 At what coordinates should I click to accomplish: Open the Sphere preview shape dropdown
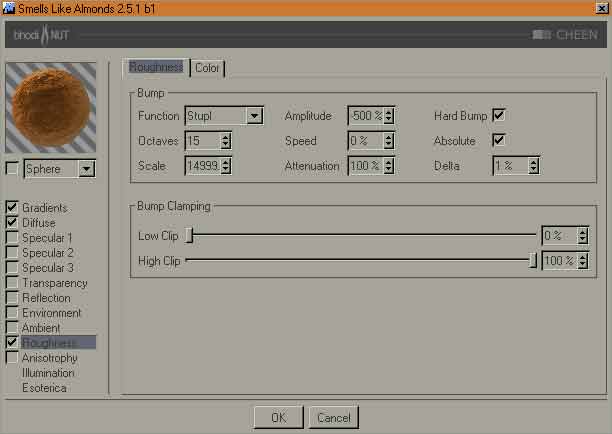[x=86, y=169]
